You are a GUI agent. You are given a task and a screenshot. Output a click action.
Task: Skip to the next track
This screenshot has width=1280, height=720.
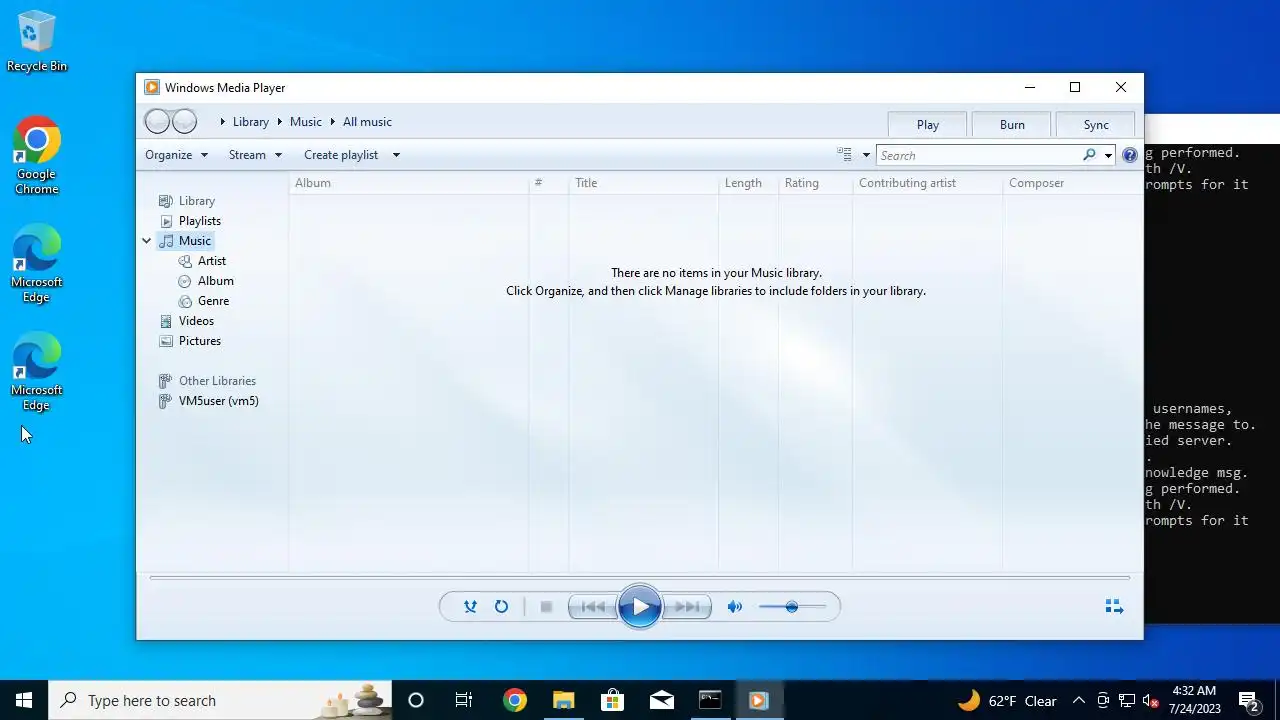coord(687,606)
